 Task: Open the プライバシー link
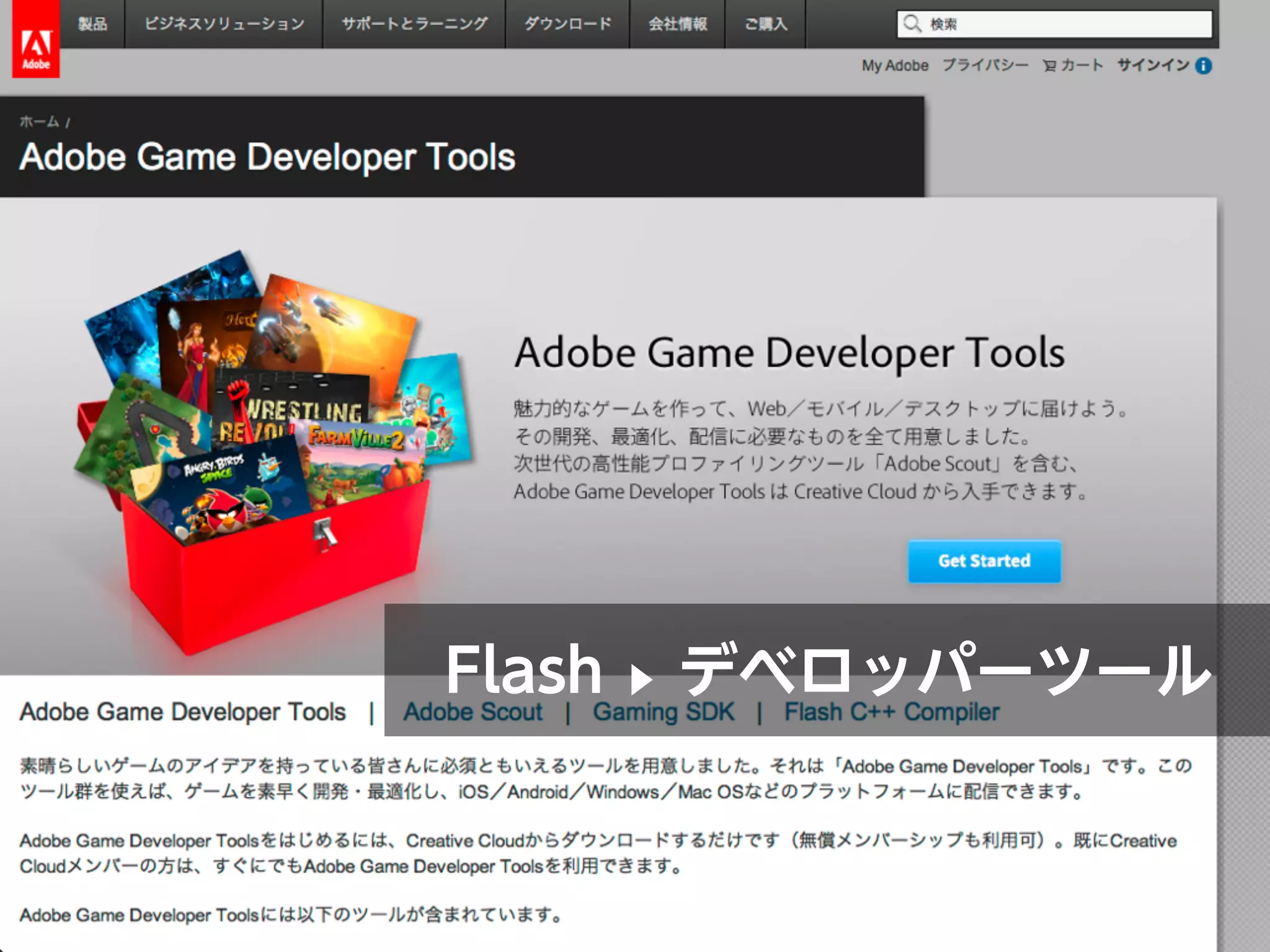[985, 66]
